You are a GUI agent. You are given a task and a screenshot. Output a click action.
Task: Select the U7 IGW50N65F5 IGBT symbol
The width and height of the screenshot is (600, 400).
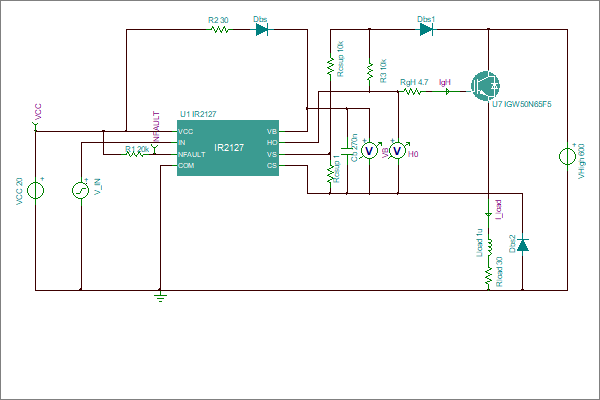point(485,86)
